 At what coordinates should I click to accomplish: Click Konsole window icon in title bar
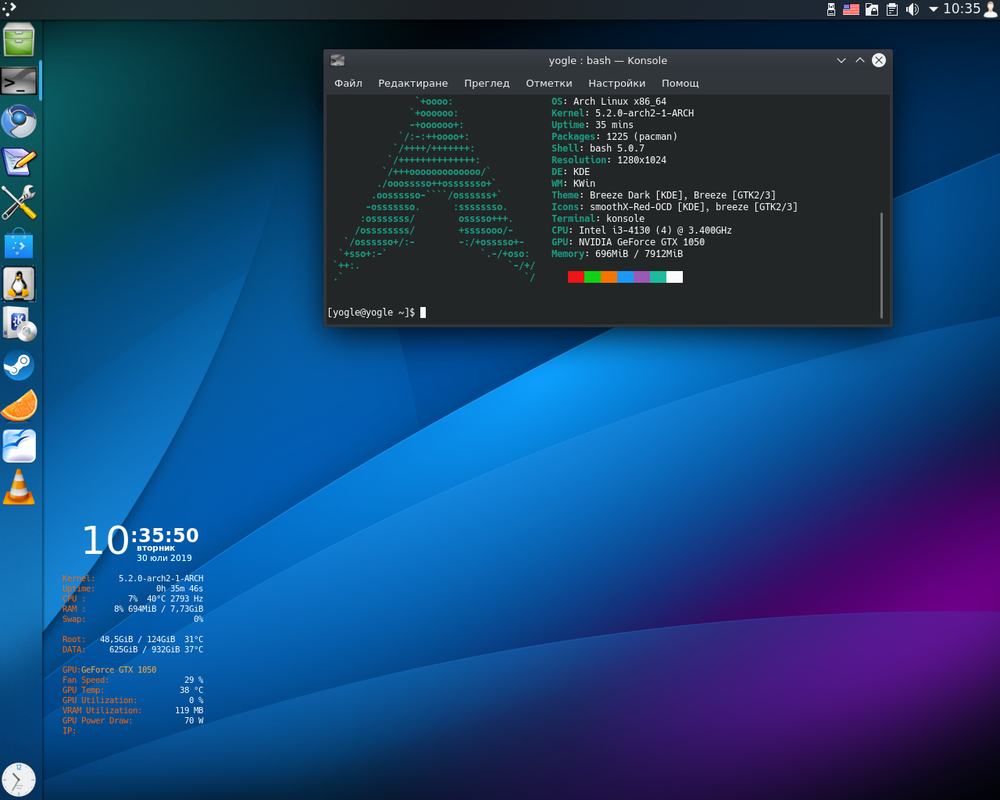[x=337, y=61]
